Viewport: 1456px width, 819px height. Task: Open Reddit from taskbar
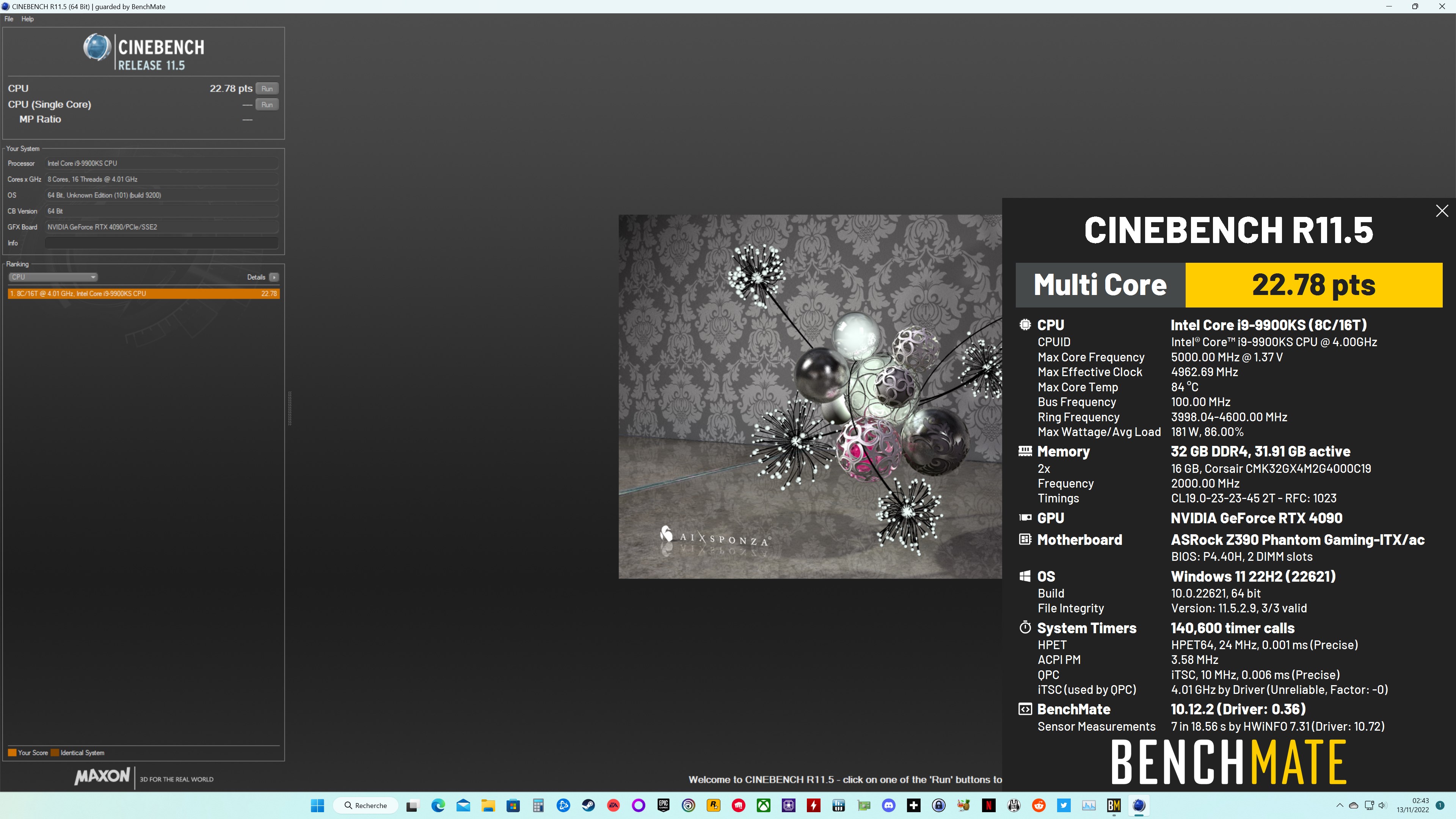pos(1039,805)
